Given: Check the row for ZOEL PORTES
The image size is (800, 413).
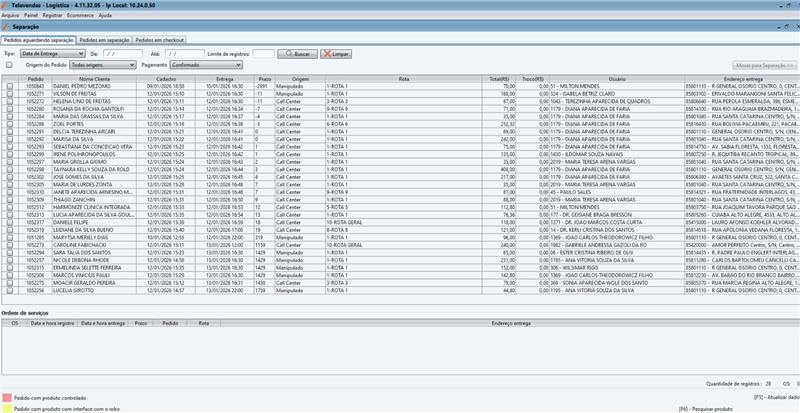Looking at the screenshot, I should tap(10, 124).
